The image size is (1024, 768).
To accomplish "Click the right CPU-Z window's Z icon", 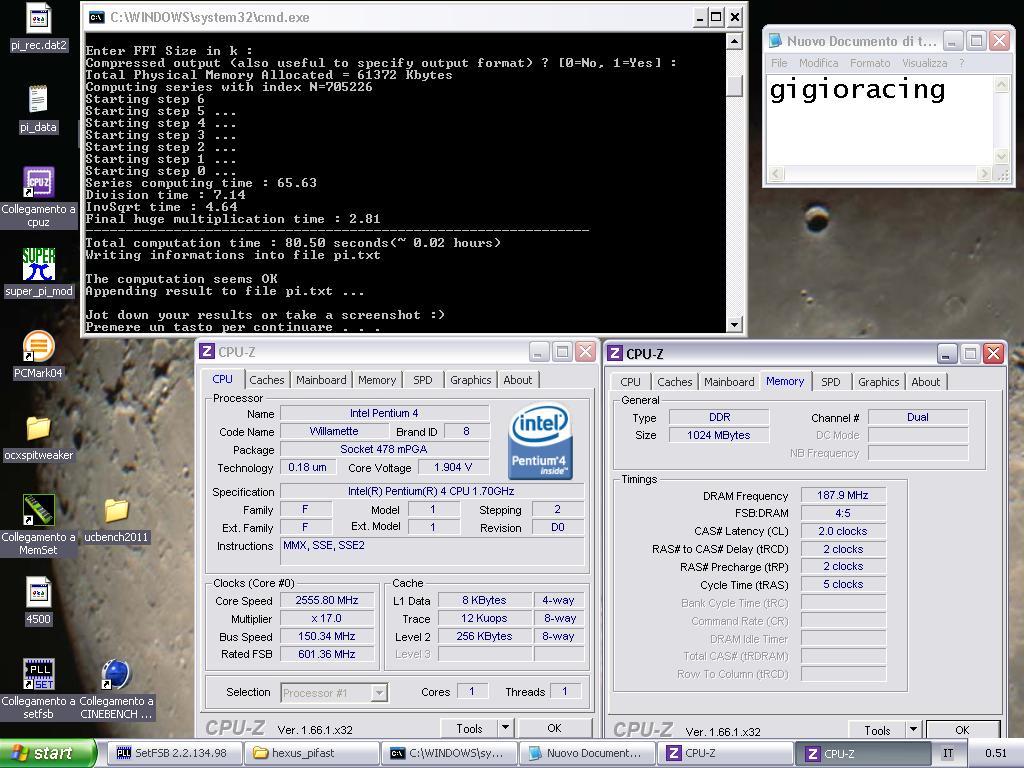I will click(x=615, y=353).
